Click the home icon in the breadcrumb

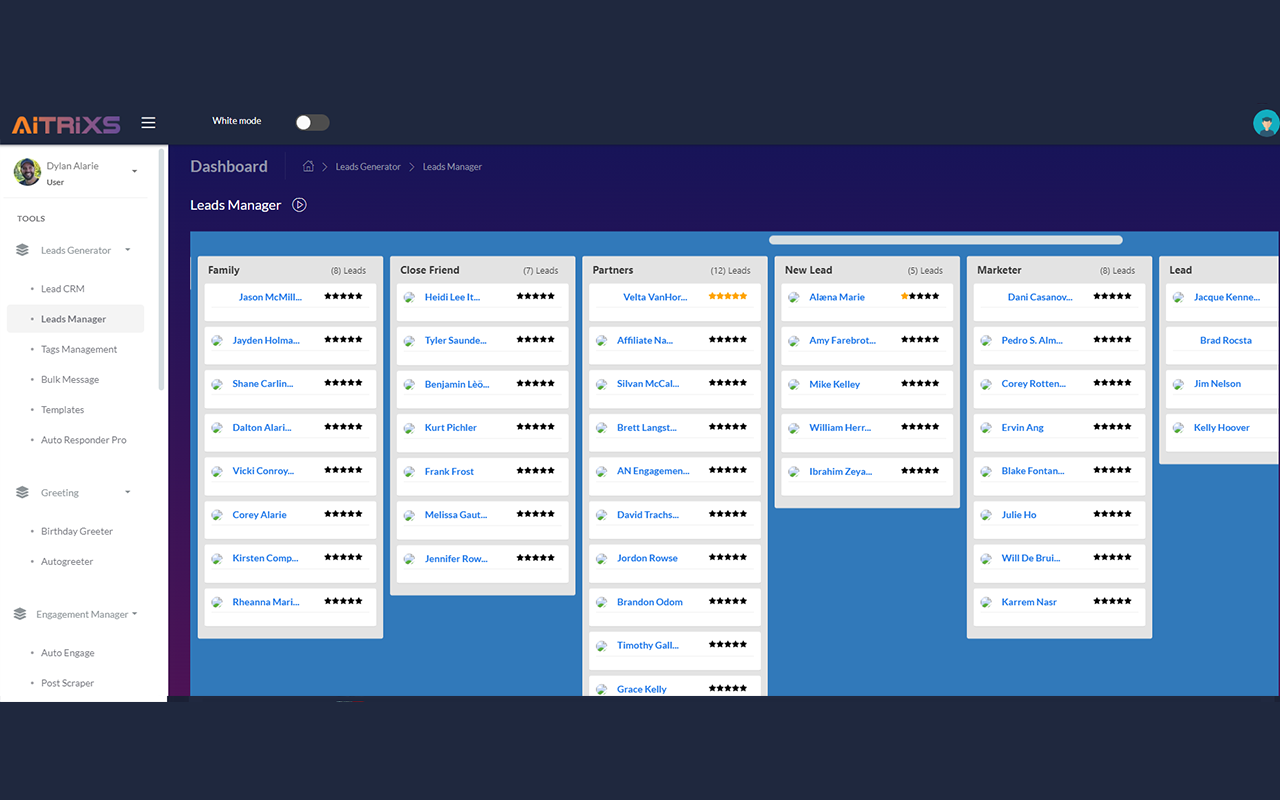point(308,166)
